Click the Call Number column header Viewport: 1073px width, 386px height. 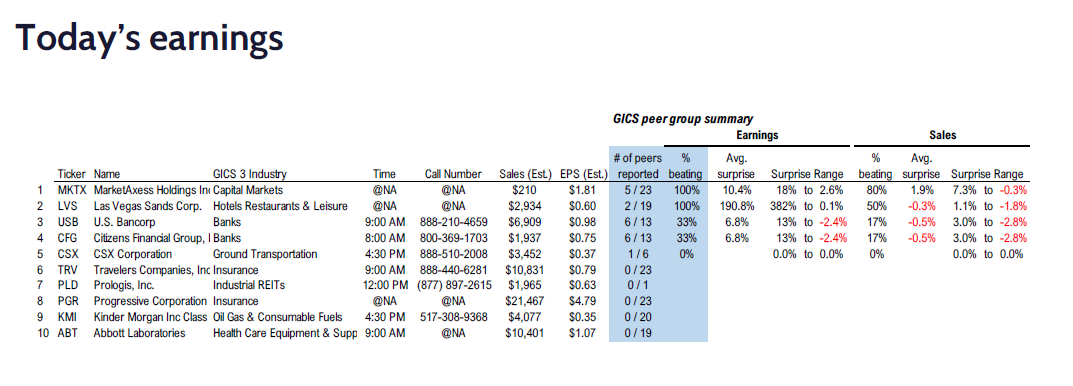pos(453,174)
